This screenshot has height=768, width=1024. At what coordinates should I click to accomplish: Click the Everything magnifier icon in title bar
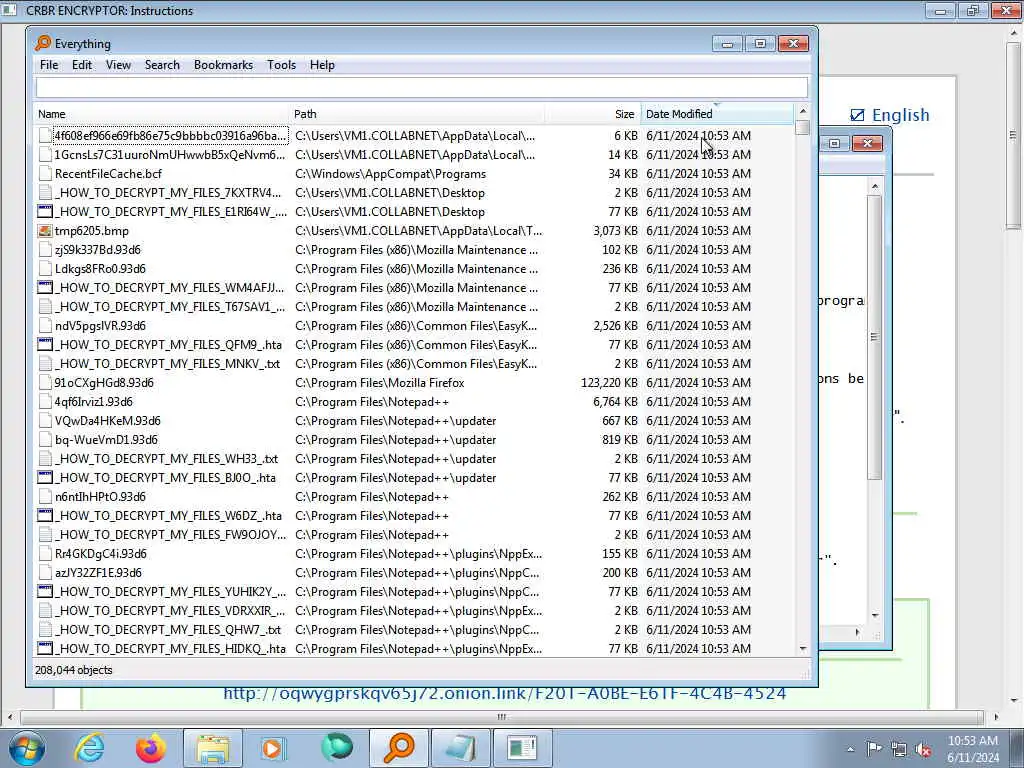coord(43,43)
